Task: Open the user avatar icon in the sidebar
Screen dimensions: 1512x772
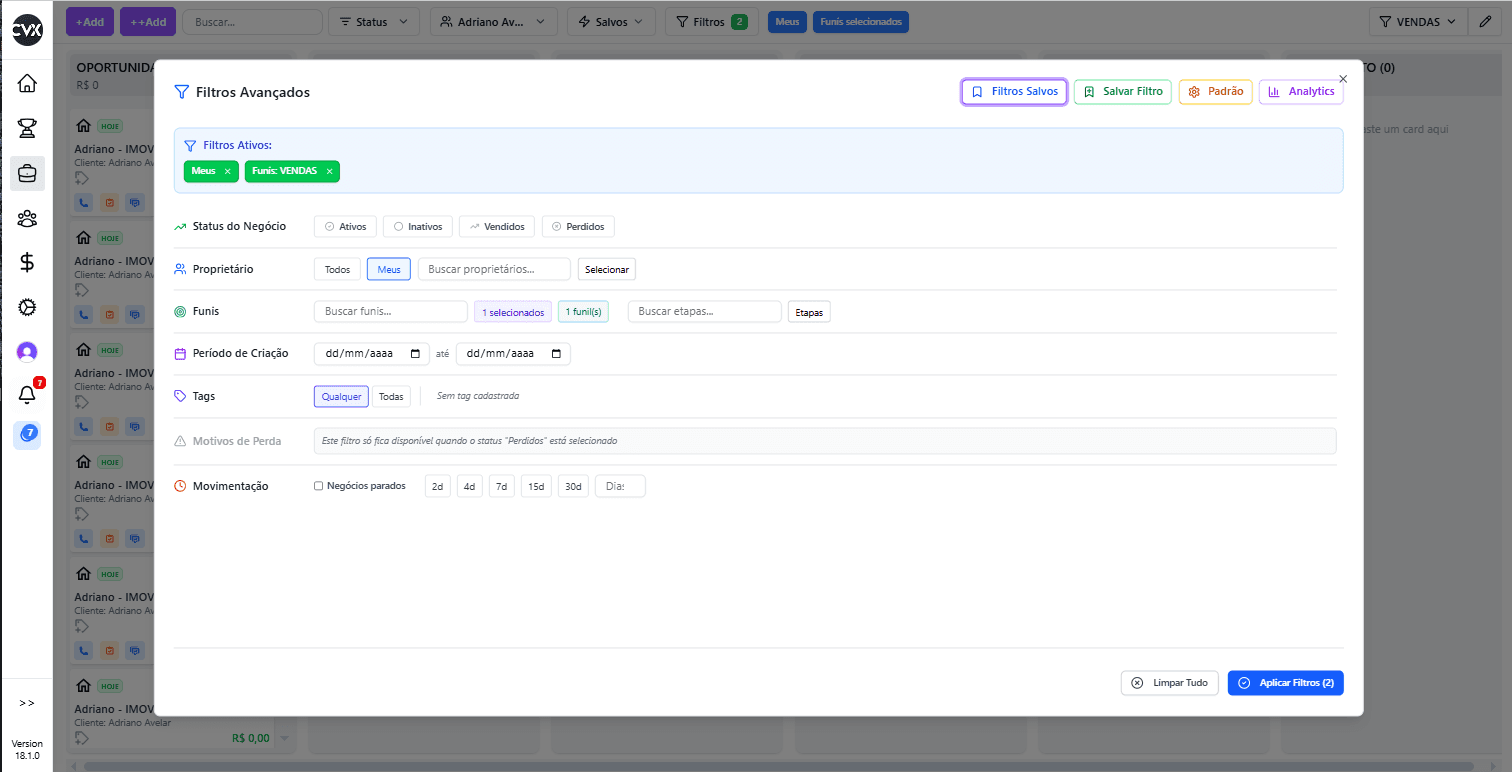Action: tap(27, 351)
